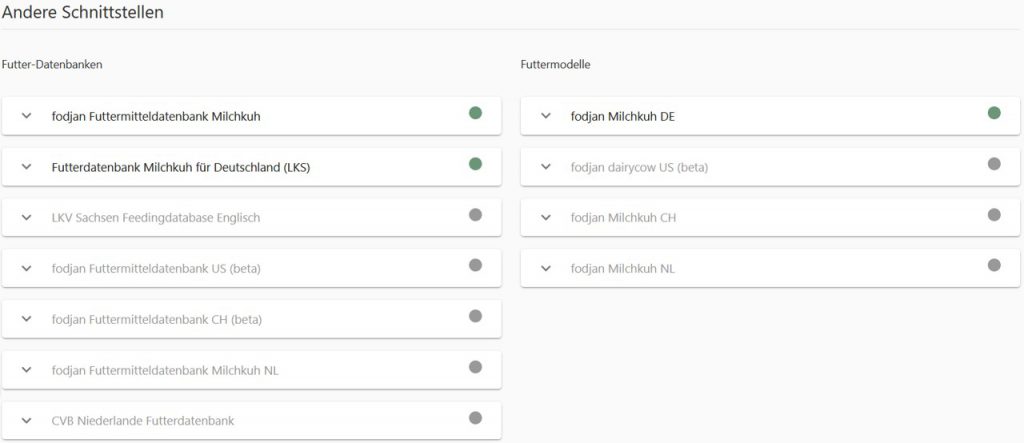
Task: Click green status dot for fodjan Futtermitteldatenbank Milchkuh
Action: click(475, 113)
